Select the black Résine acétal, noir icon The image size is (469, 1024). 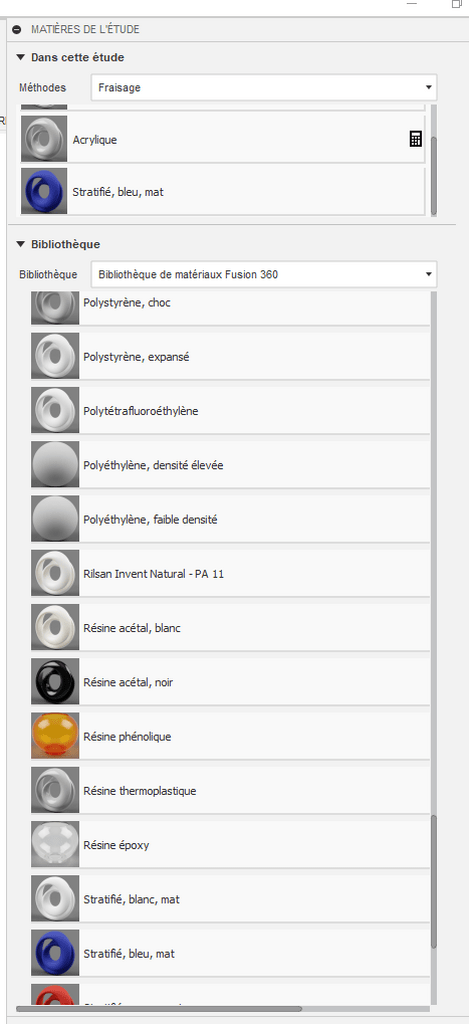(55, 682)
